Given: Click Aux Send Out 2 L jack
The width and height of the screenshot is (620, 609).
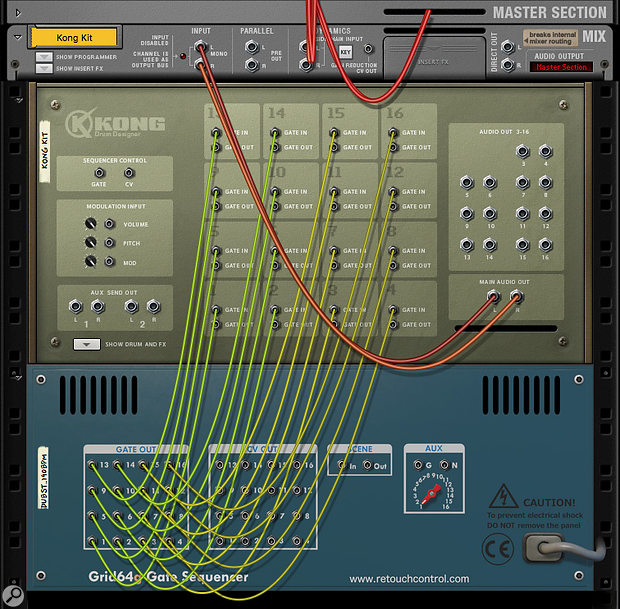Looking at the screenshot, I should point(131,306).
